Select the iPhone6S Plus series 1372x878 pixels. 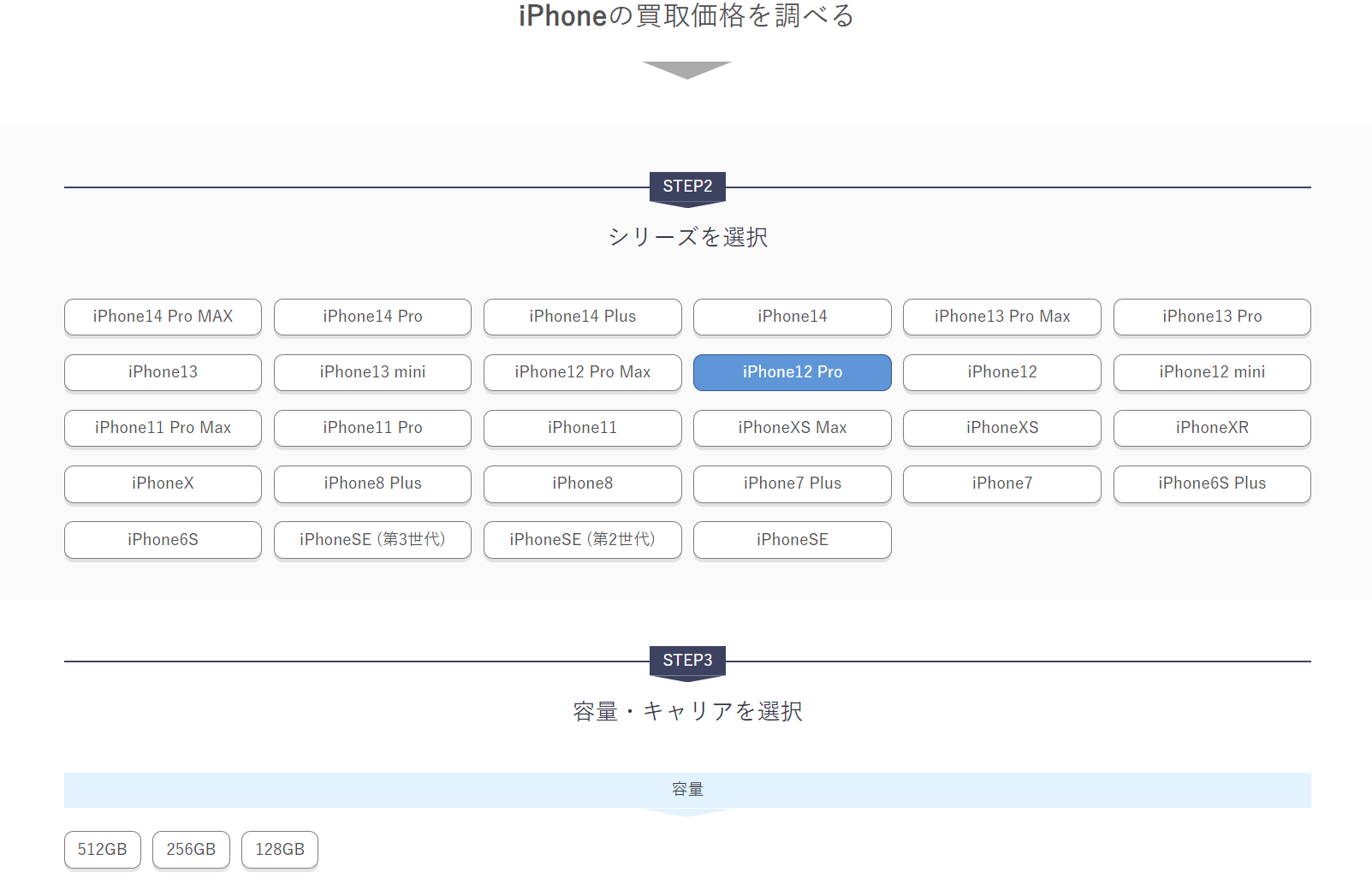(1211, 483)
